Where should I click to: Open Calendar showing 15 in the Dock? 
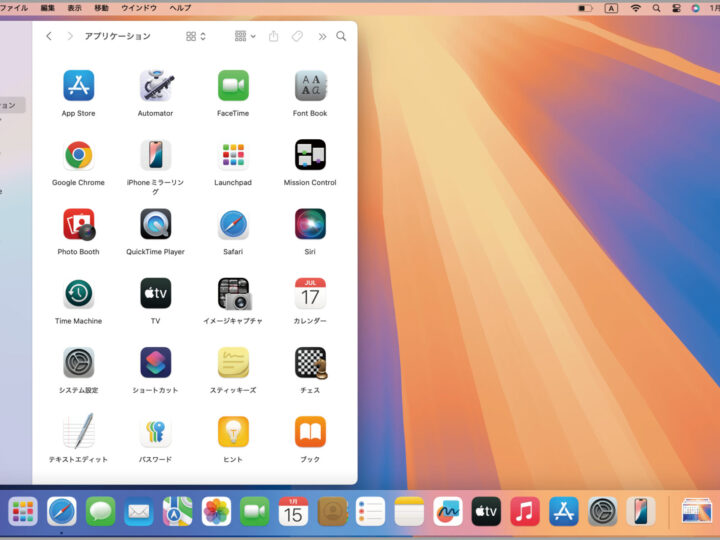coord(293,511)
